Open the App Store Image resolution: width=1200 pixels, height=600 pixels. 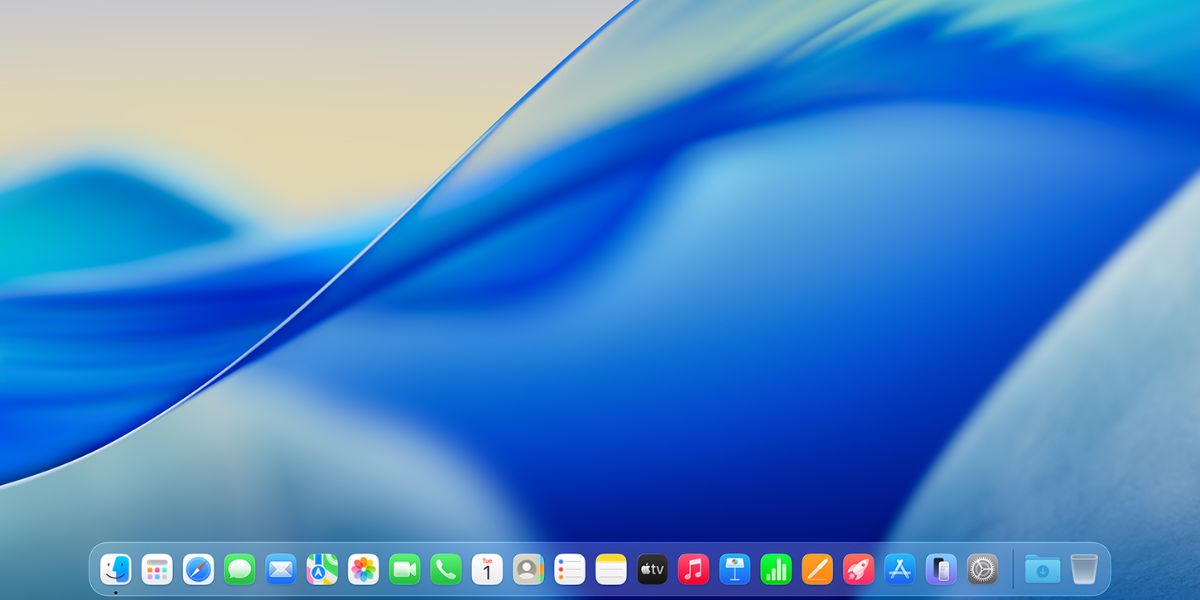click(x=900, y=569)
